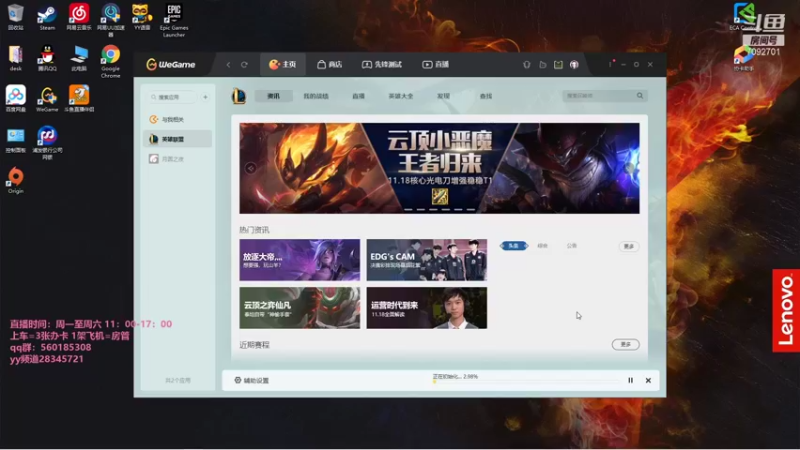Select the second news filter option
The width and height of the screenshot is (800, 450).
click(x=542, y=246)
